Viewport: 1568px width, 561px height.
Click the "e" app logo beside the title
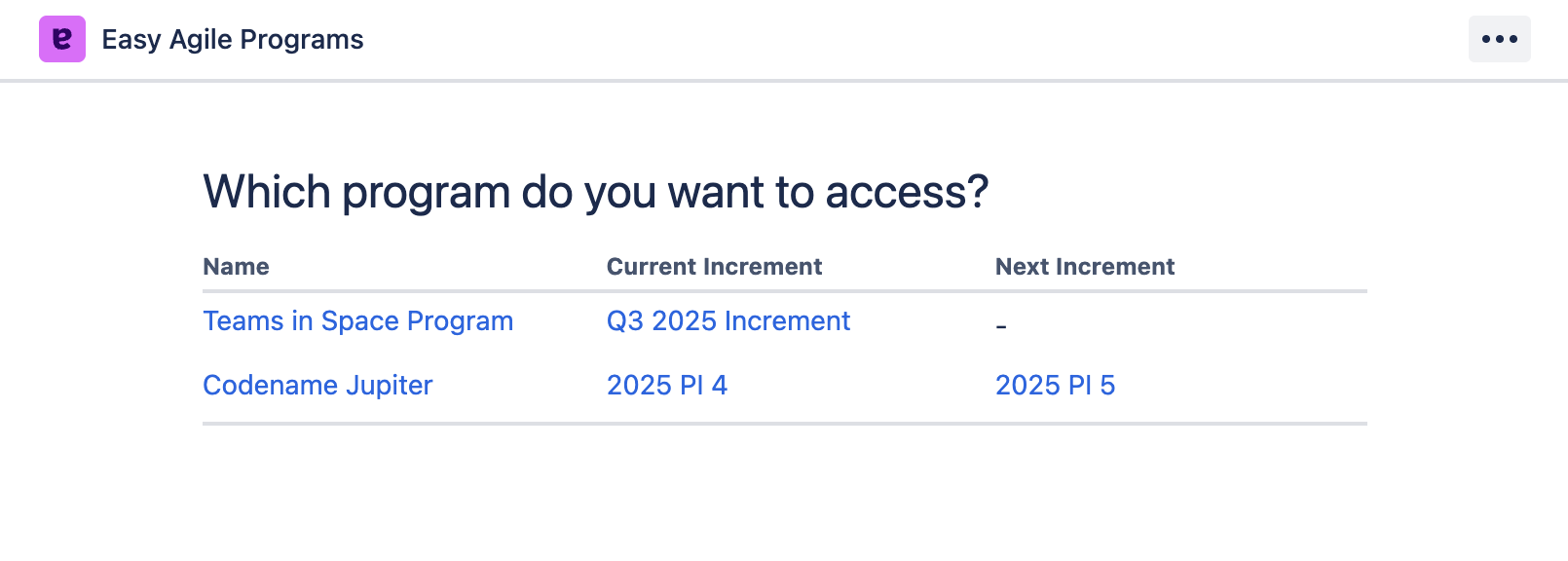coord(62,39)
